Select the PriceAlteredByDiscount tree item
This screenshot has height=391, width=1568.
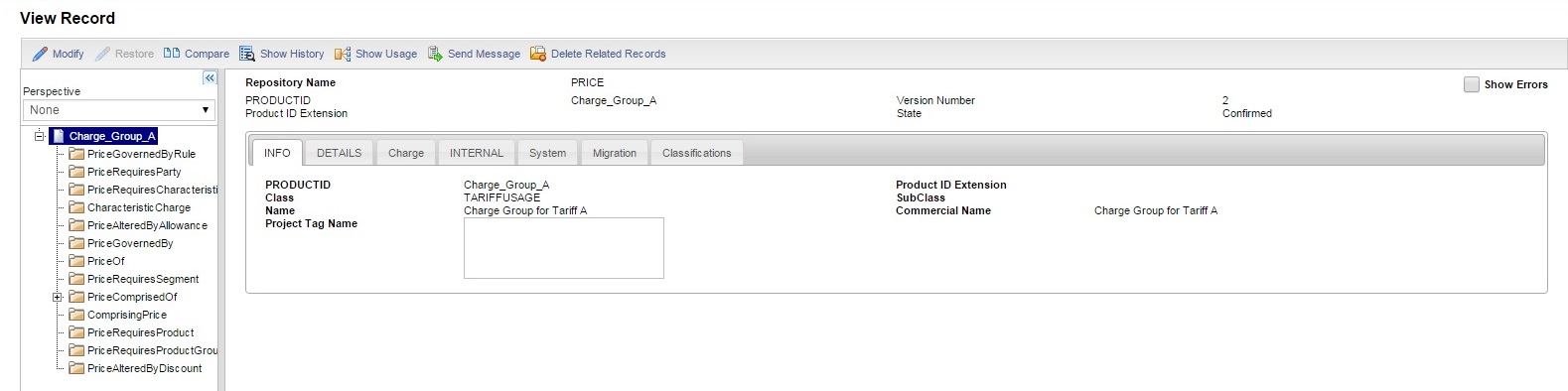[144, 368]
